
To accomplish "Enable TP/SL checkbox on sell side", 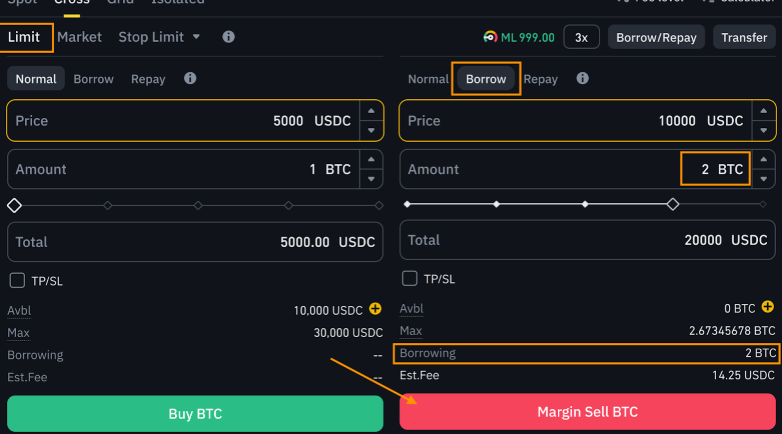I will click(409, 278).
